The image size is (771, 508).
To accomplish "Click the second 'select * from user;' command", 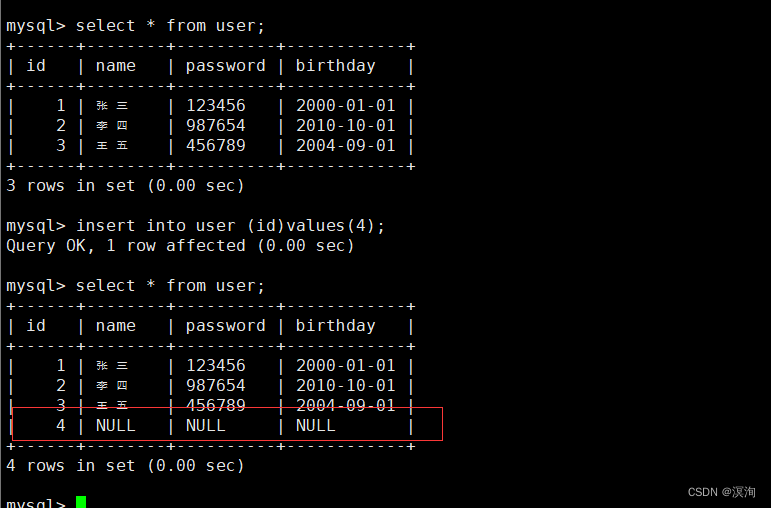I will coord(170,286).
